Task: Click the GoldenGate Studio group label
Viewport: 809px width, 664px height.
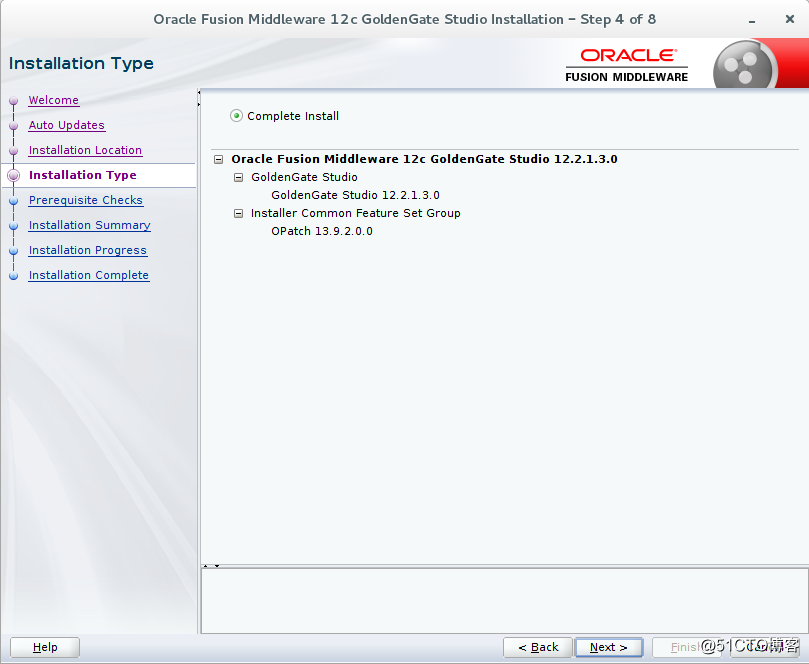Action: 304,177
